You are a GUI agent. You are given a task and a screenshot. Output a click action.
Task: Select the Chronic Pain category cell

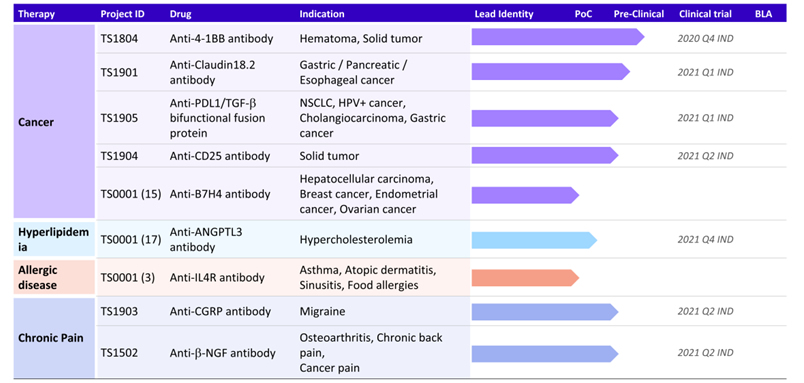pyautogui.click(x=54, y=338)
